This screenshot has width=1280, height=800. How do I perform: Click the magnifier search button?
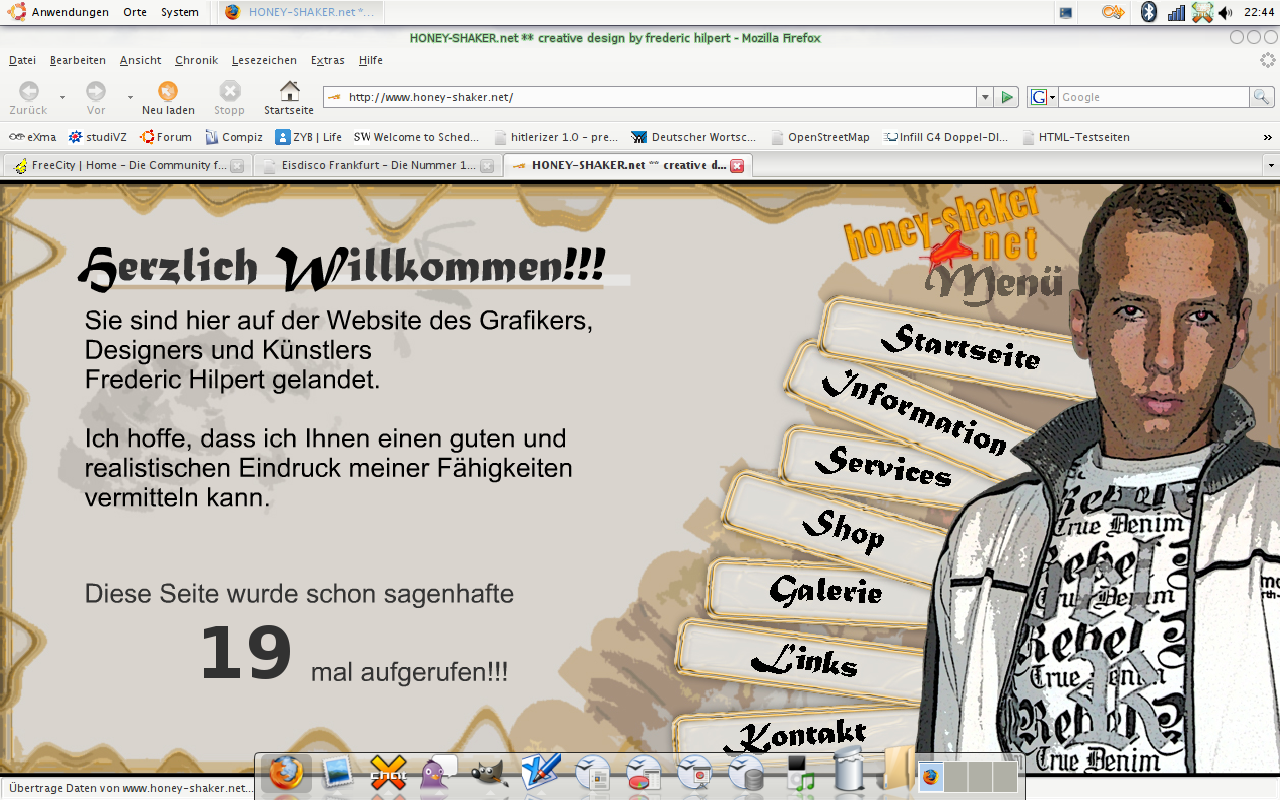pyautogui.click(x=1262, y=97)
